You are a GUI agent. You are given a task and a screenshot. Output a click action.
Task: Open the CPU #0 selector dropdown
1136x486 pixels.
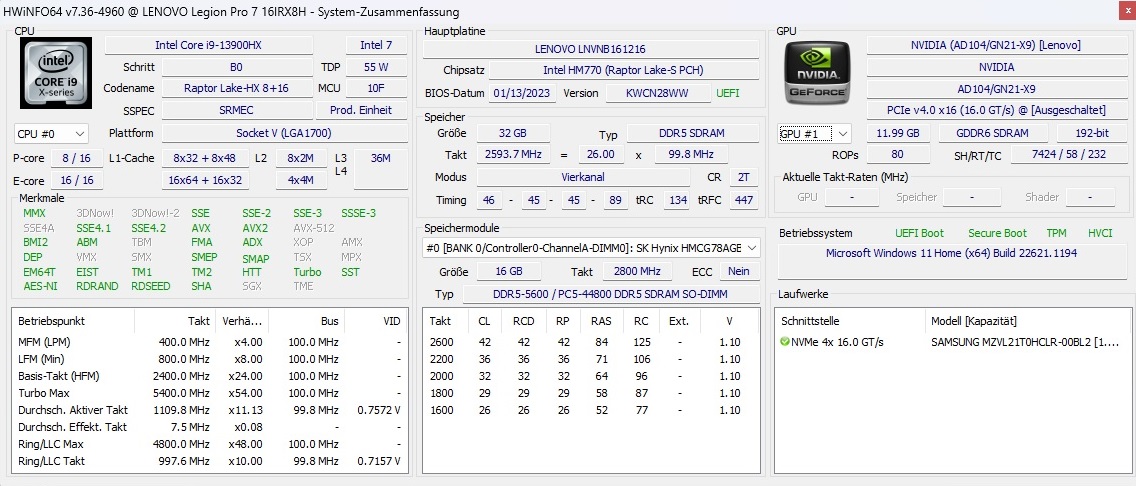pyautogui.click(x=51, y=133)
